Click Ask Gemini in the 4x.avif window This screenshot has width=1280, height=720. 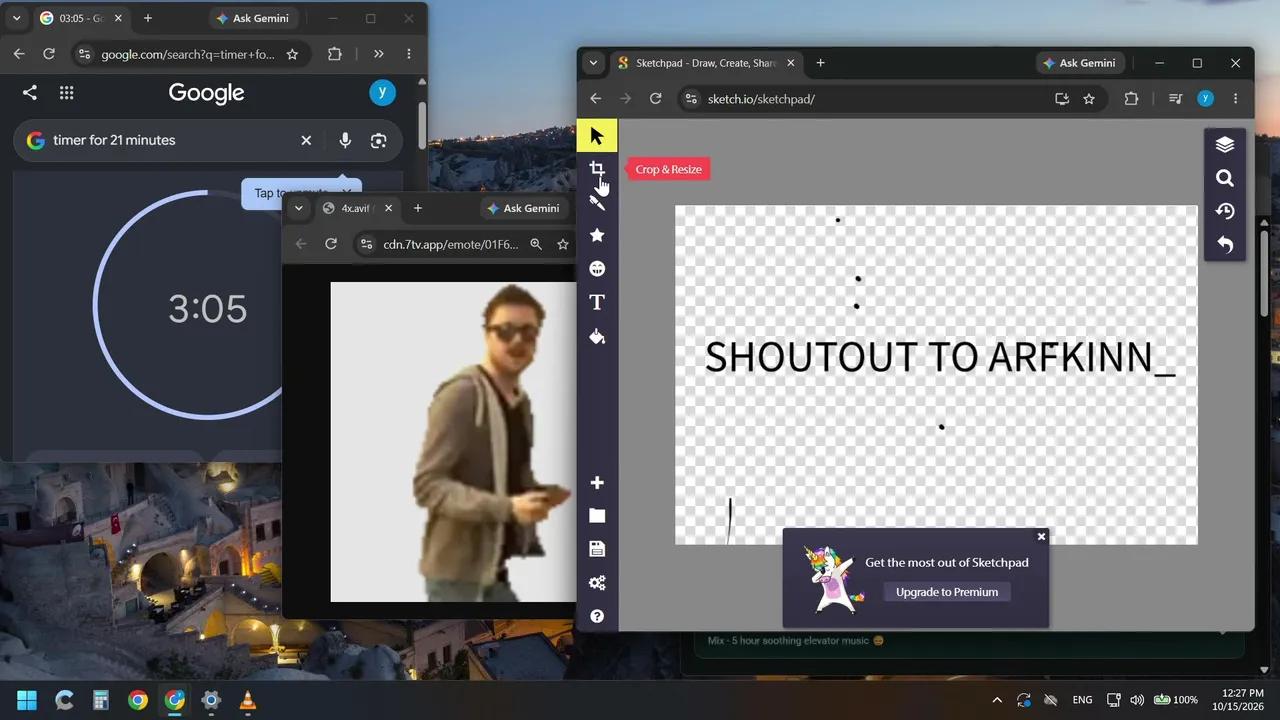pyautogui.click(x=522, y=208)
